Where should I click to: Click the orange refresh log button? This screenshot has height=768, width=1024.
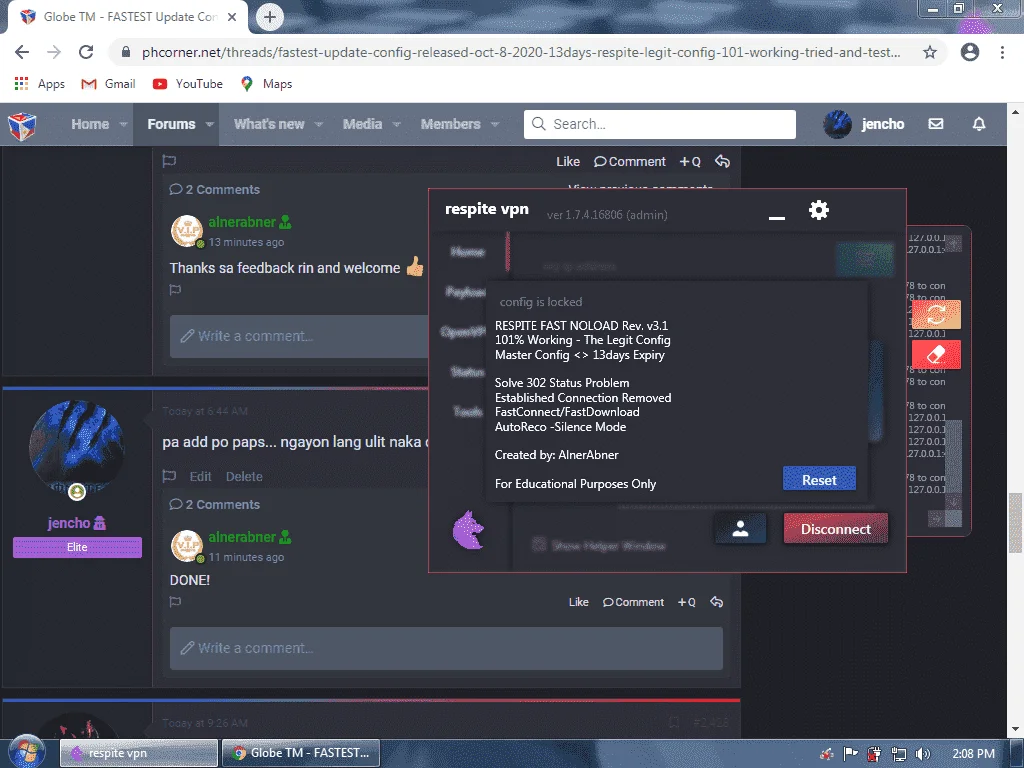(x=936, y=315)
